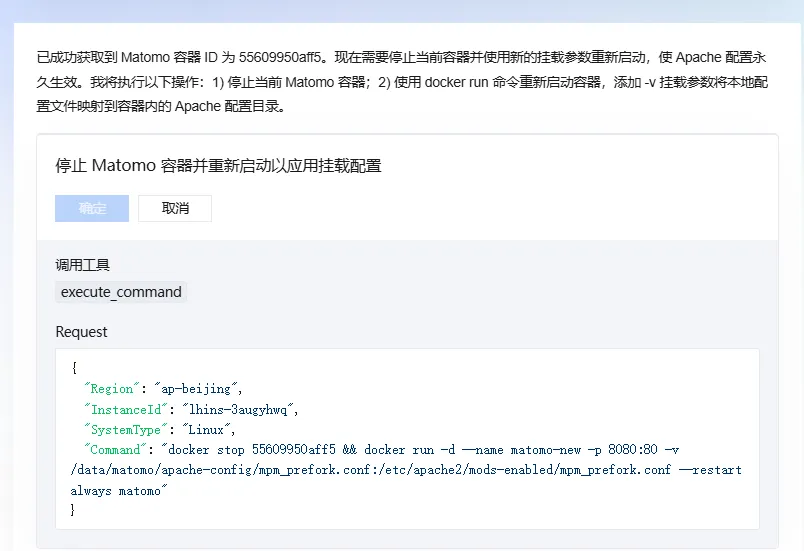Click the "ap-beijing" value
Image resolution: width=804 pixels, height=551 pixels.
pos(196,389)
